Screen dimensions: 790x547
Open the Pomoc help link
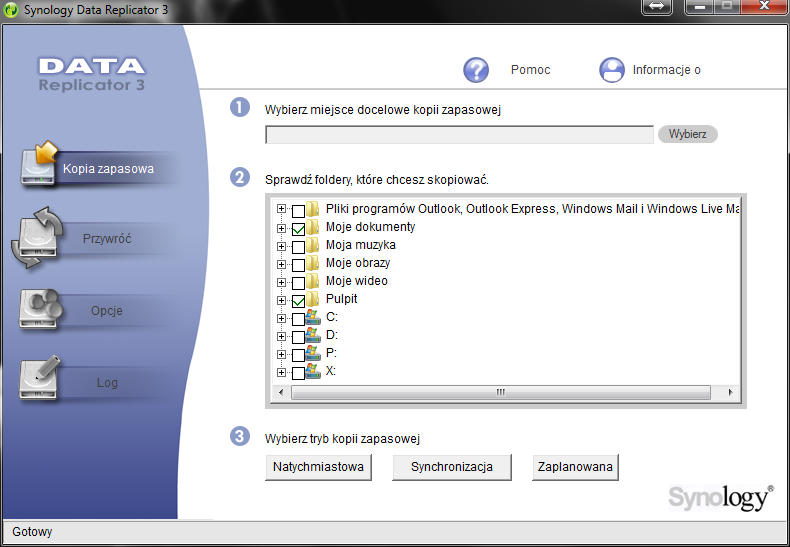click(531, 70)
